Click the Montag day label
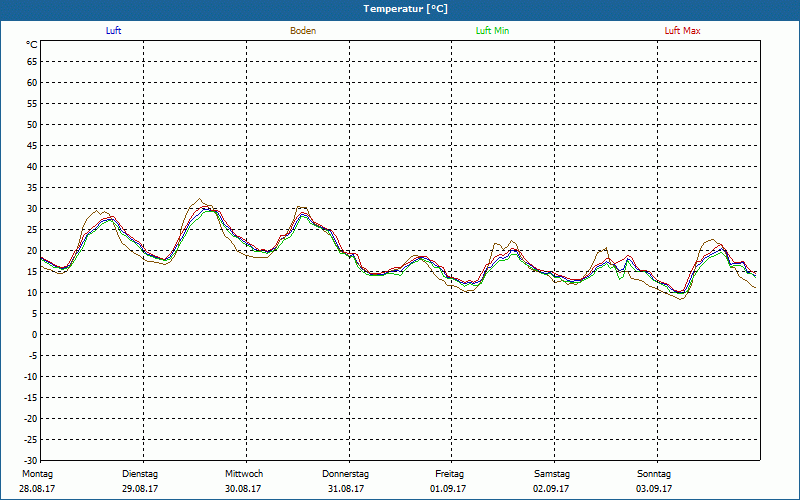Image resolution: width=800 pixels, height=500 pixels. (x=37, y=474)
